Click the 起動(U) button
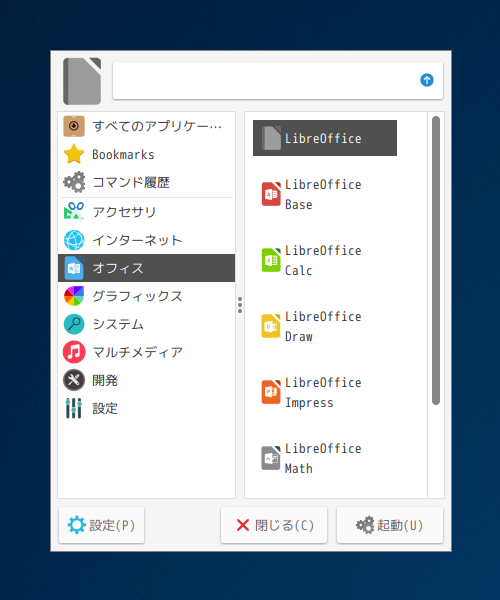Image resolution: width=500 pixels, height=600 pixels. [390, 525]
